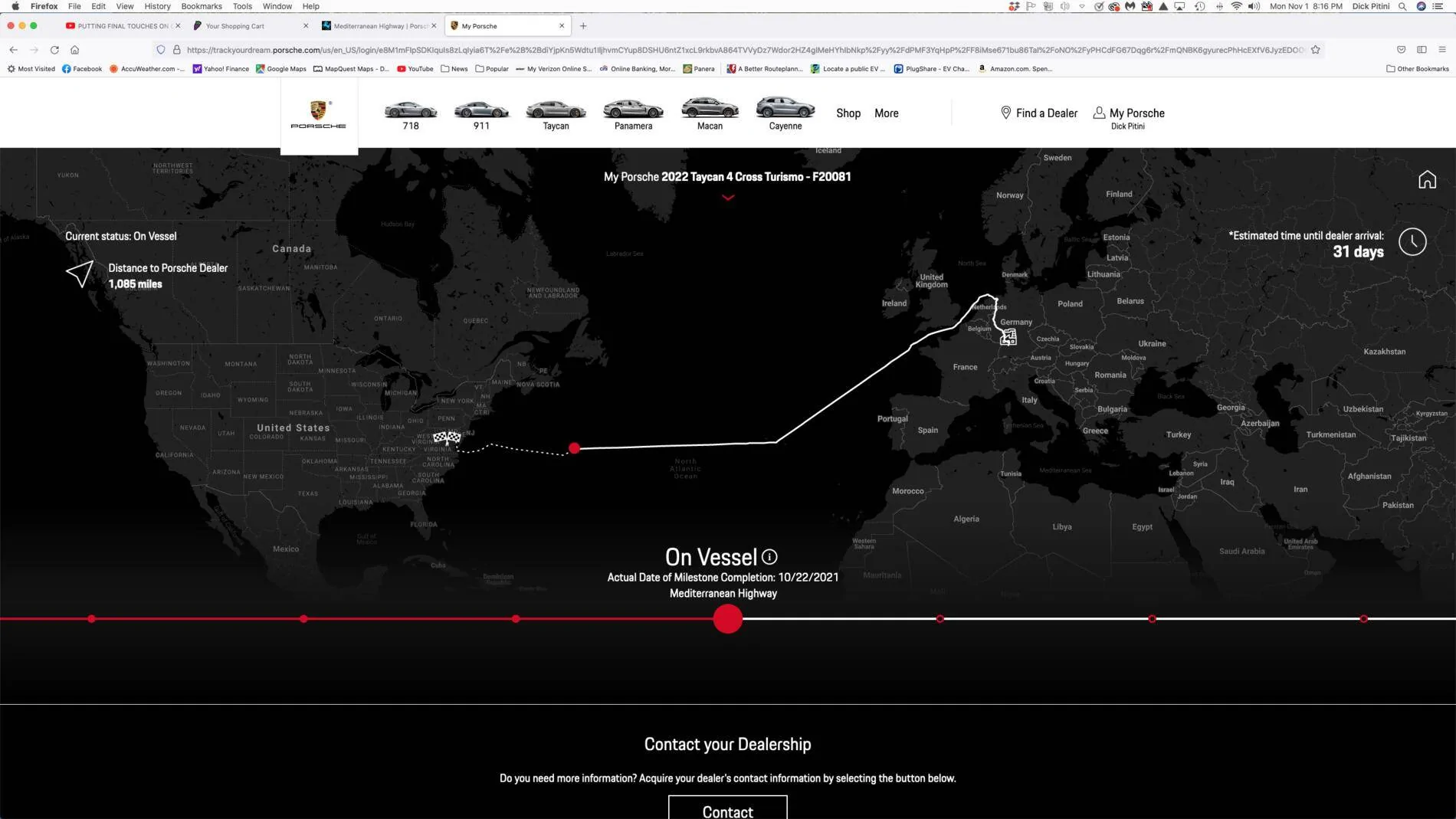Select the last visible milestone dot
The height and width of the screenshot is (819, 1456).
click(1364, 619)
